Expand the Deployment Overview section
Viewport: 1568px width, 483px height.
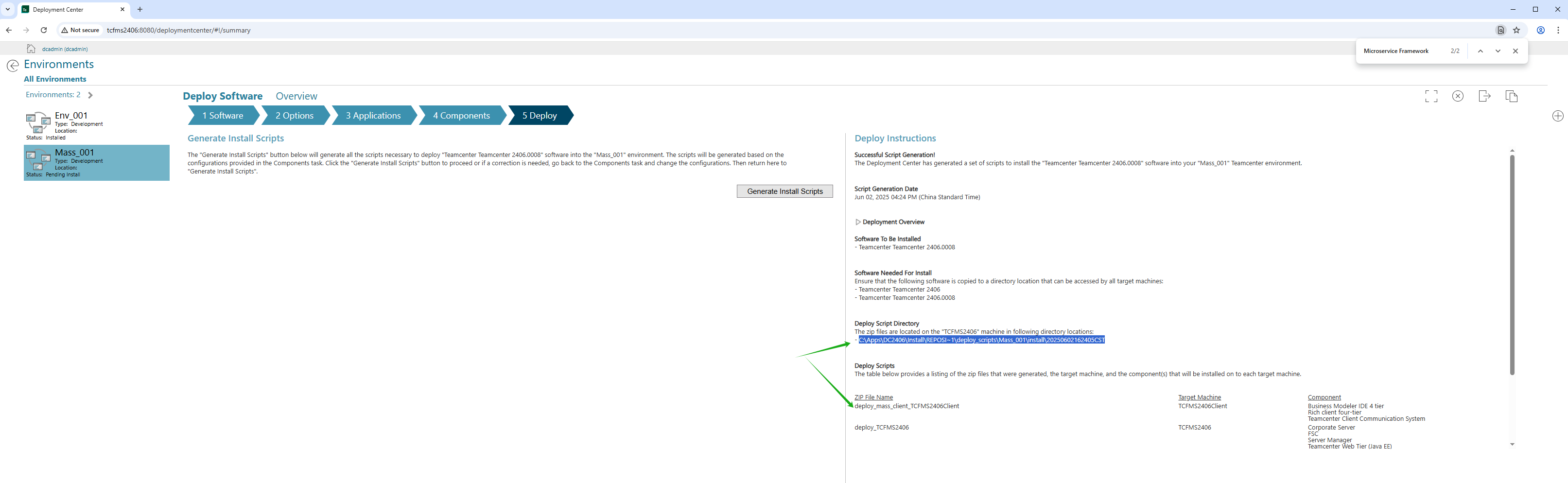pos(858,222)
